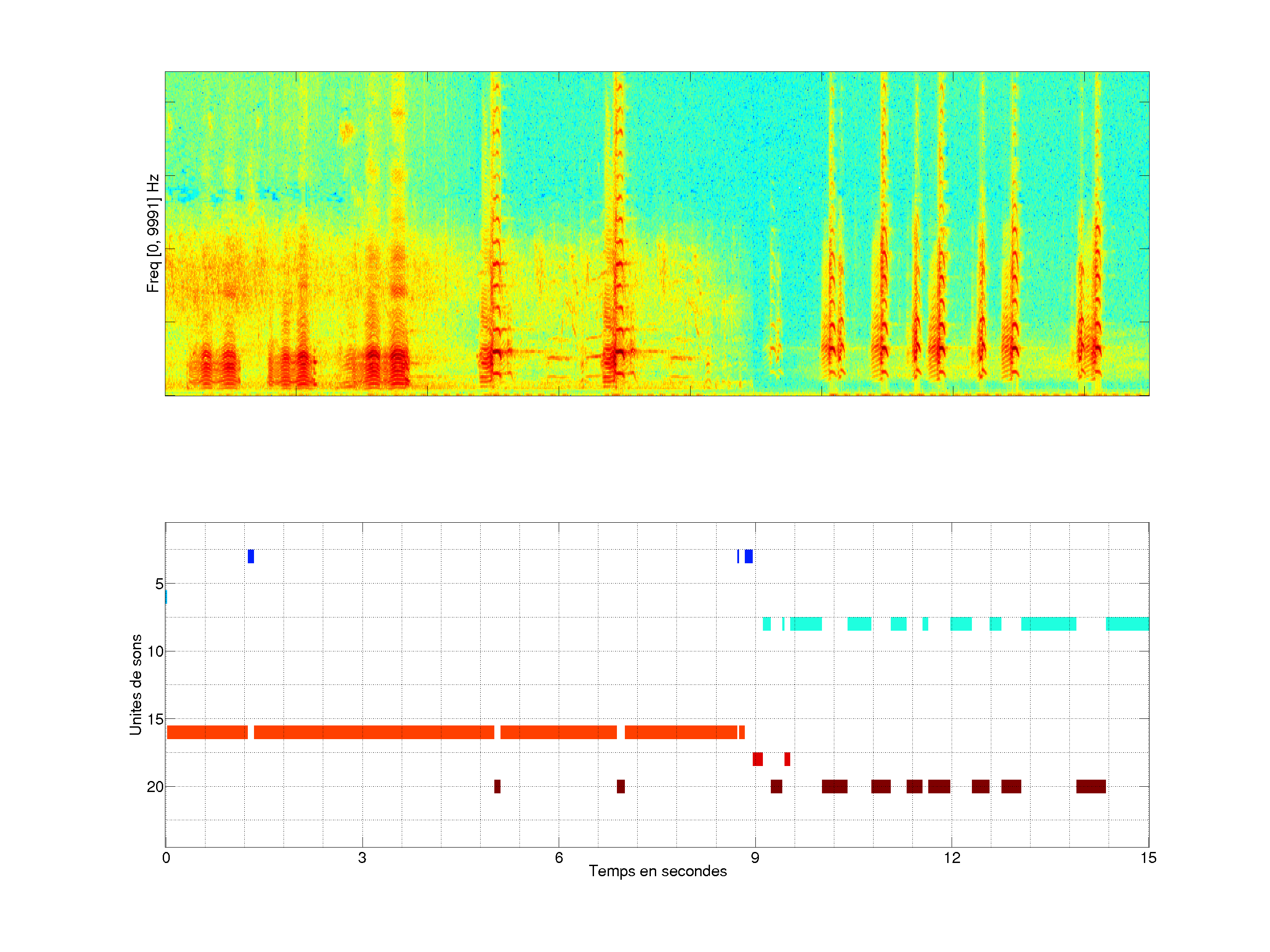Click tick label 5 on units axis
Screen dimensions: 1270x952
coord(159,584)
